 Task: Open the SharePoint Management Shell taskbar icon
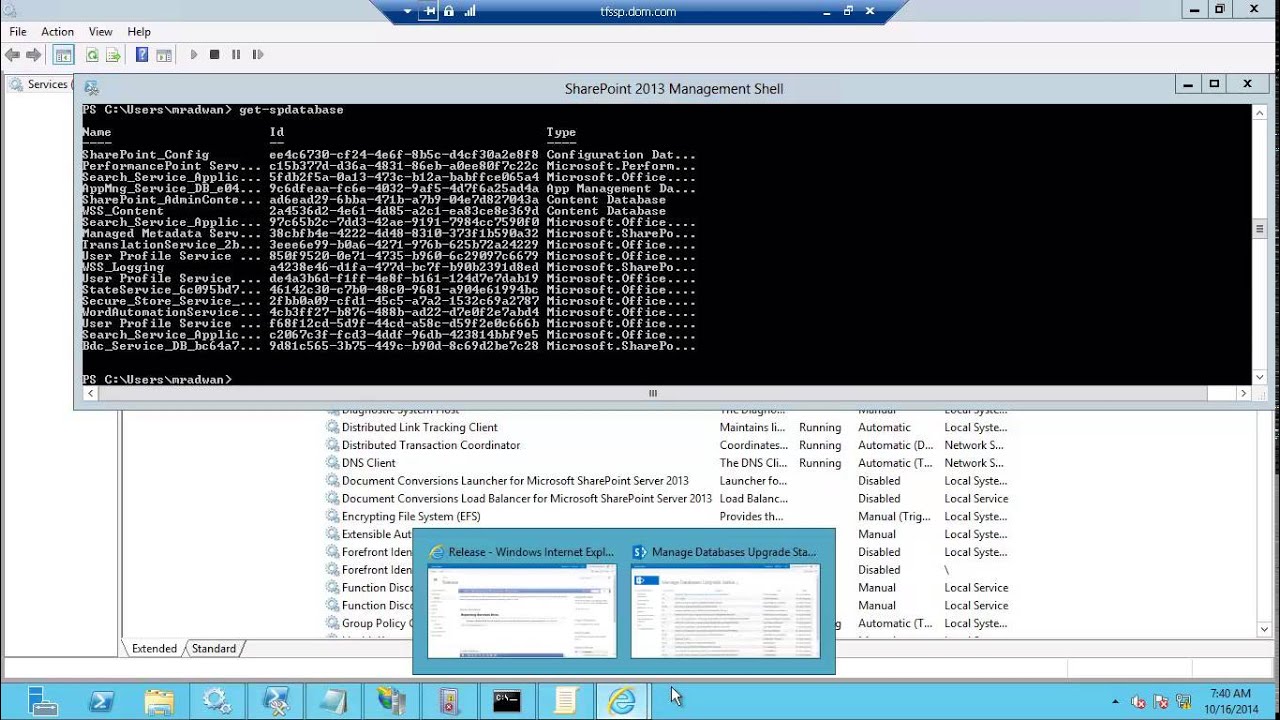click(x=275, y=701)
